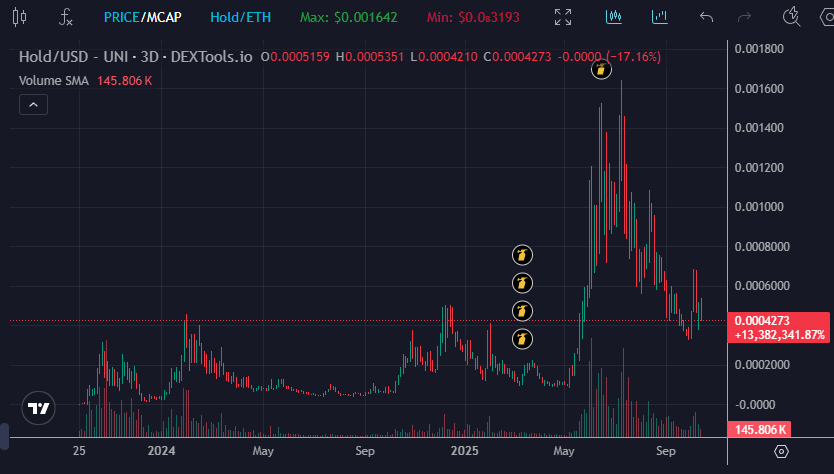Click the highlighted candles chart icon
This screenshot has height=474, width=834.
click(613, 17)
